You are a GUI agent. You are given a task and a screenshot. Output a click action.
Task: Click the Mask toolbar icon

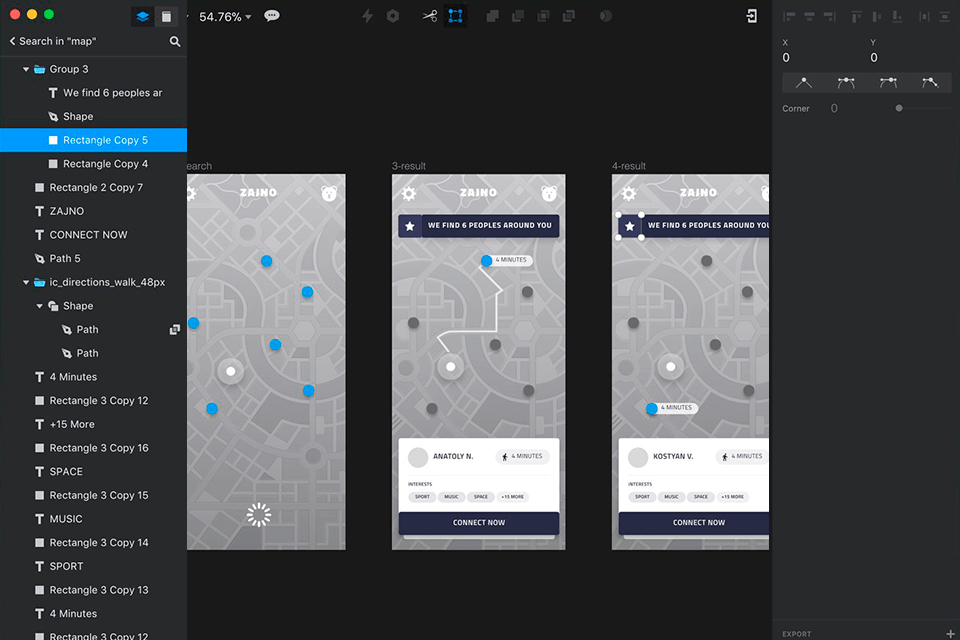coord(606,16)
